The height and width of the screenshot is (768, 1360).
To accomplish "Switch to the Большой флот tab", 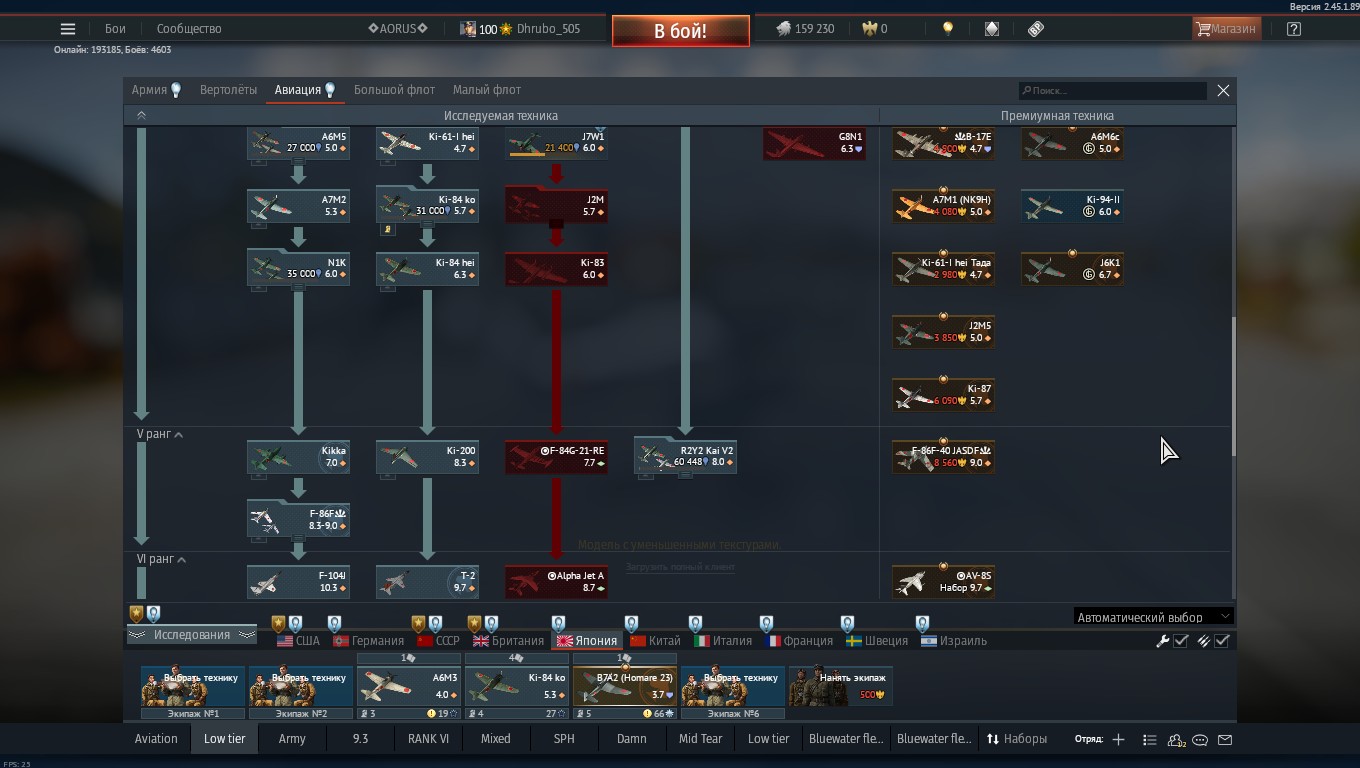I will (394, 90).
